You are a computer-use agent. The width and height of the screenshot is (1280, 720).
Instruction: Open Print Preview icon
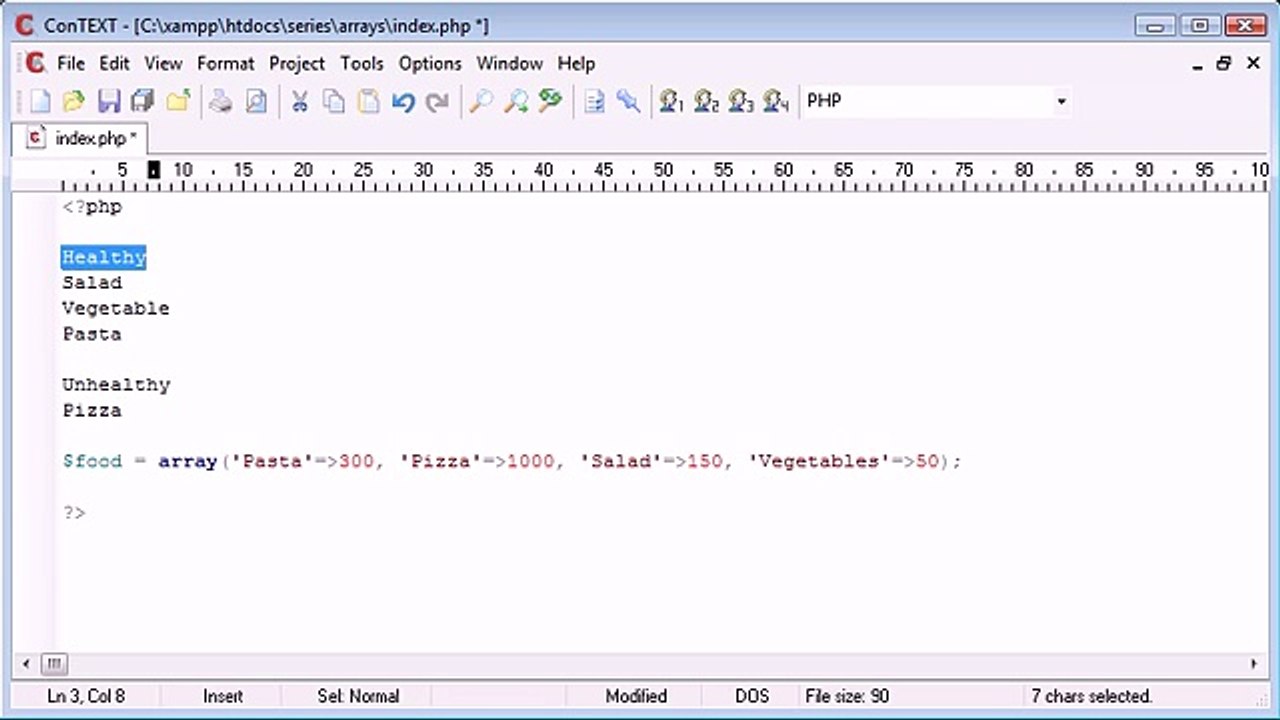[256, 101]
